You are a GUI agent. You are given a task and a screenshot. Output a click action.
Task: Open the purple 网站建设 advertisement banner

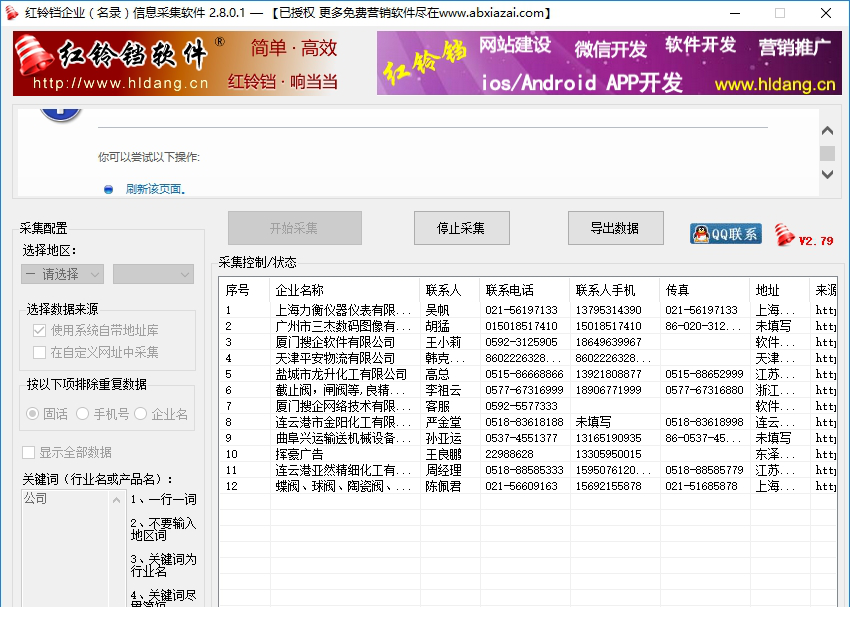tap(609, 63)
